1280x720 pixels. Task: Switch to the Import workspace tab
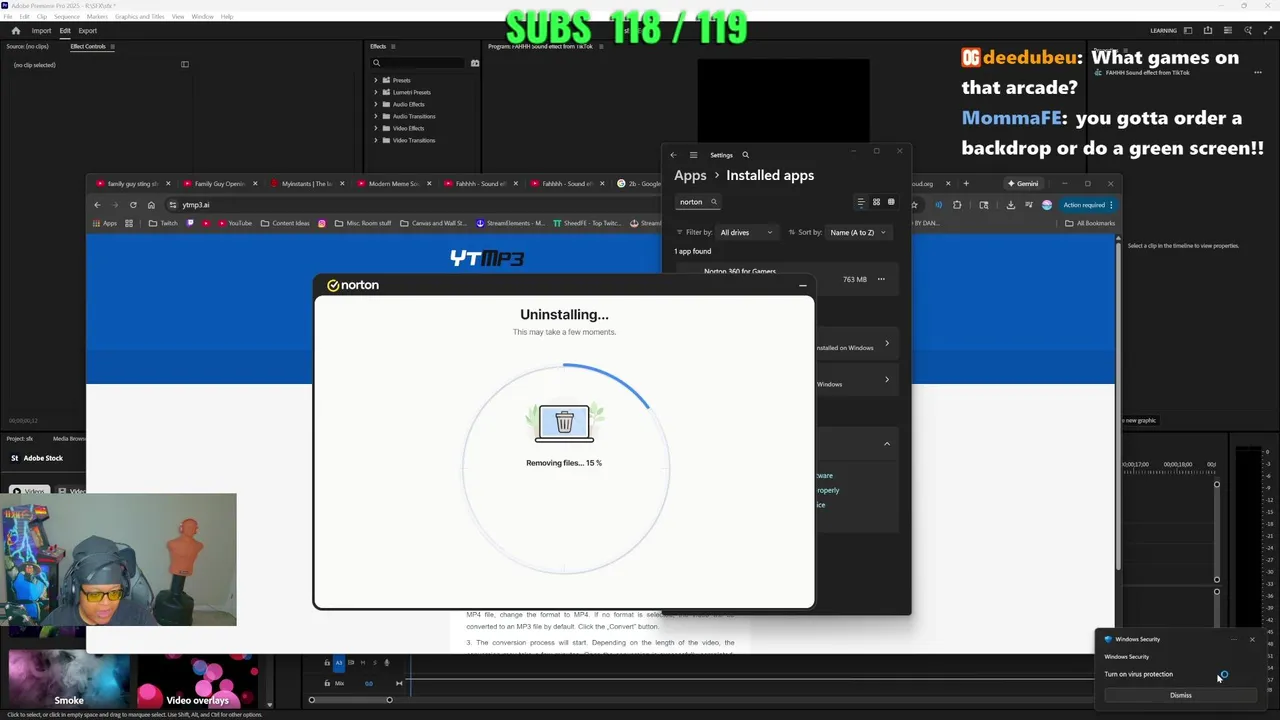[x=41, y=31]
